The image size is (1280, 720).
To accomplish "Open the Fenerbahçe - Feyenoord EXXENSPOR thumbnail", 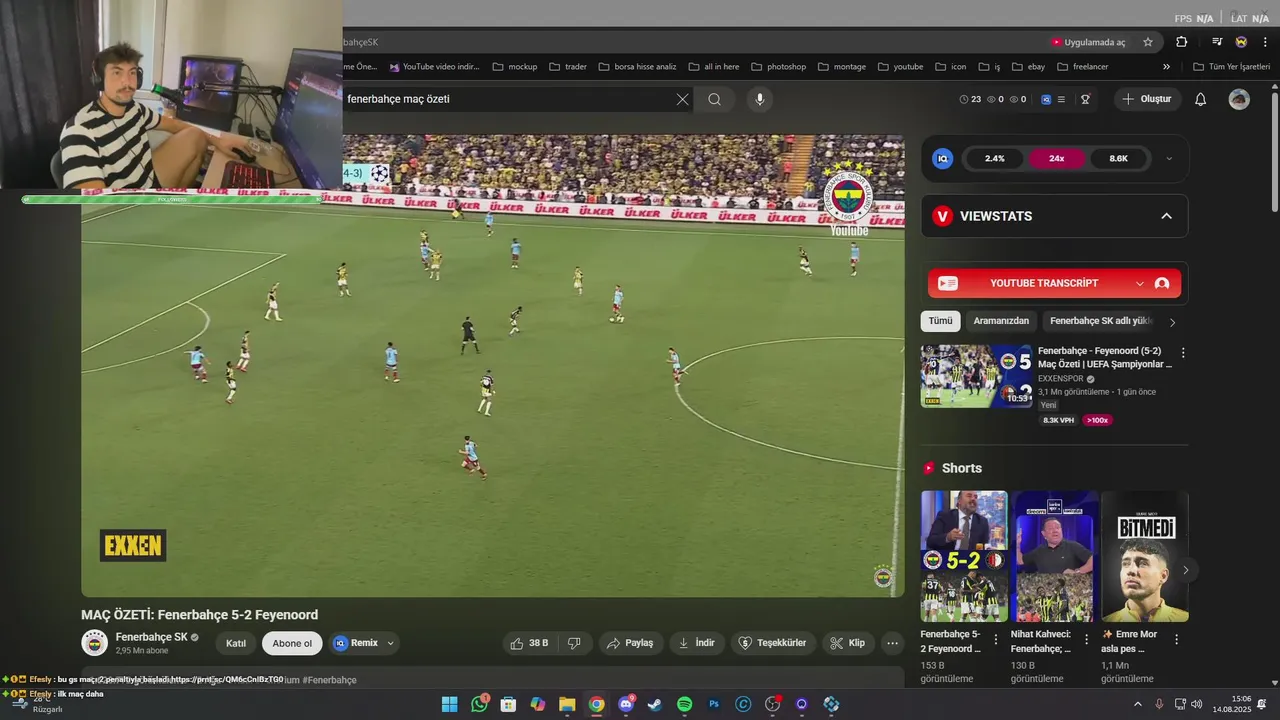I will coord(976,376).
